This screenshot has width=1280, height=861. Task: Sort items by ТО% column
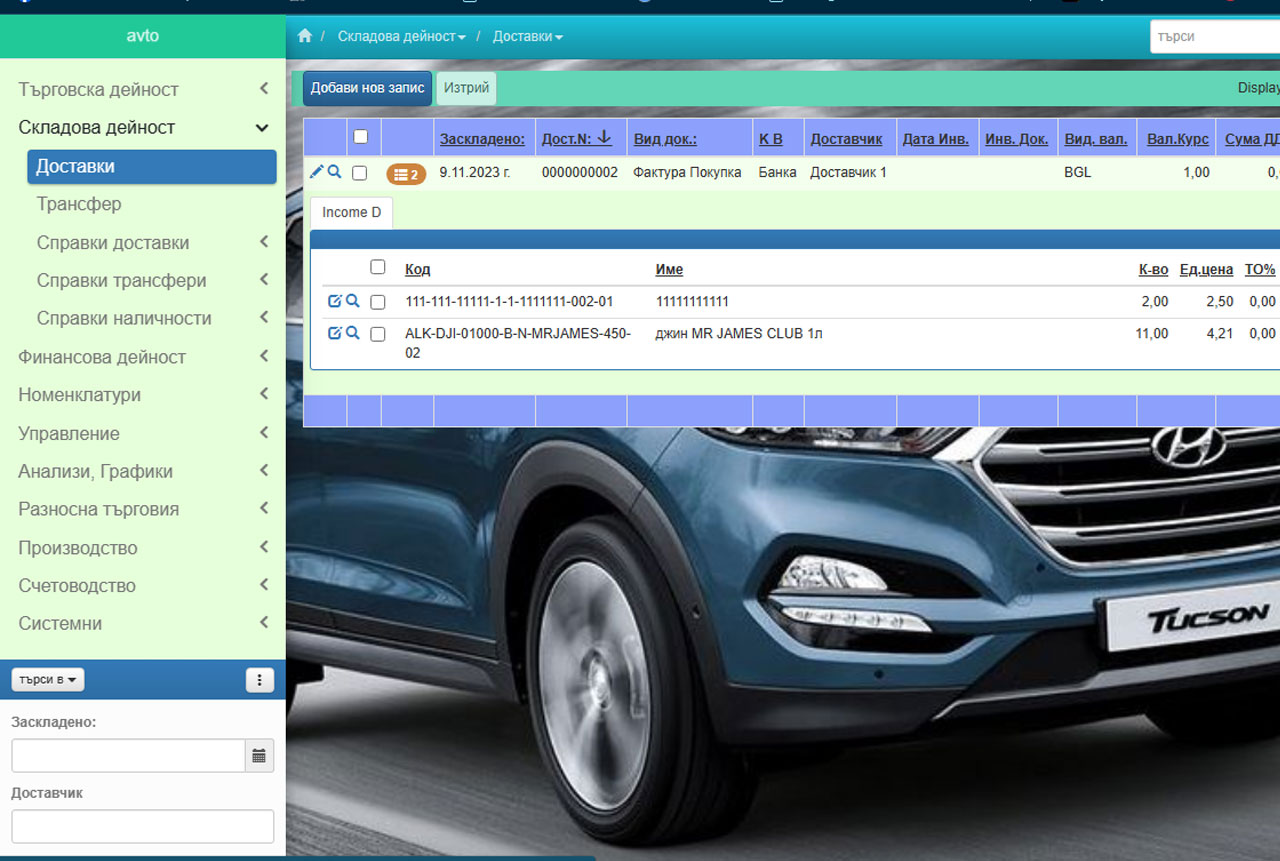pyautogui.click(x=1260, y=269)
